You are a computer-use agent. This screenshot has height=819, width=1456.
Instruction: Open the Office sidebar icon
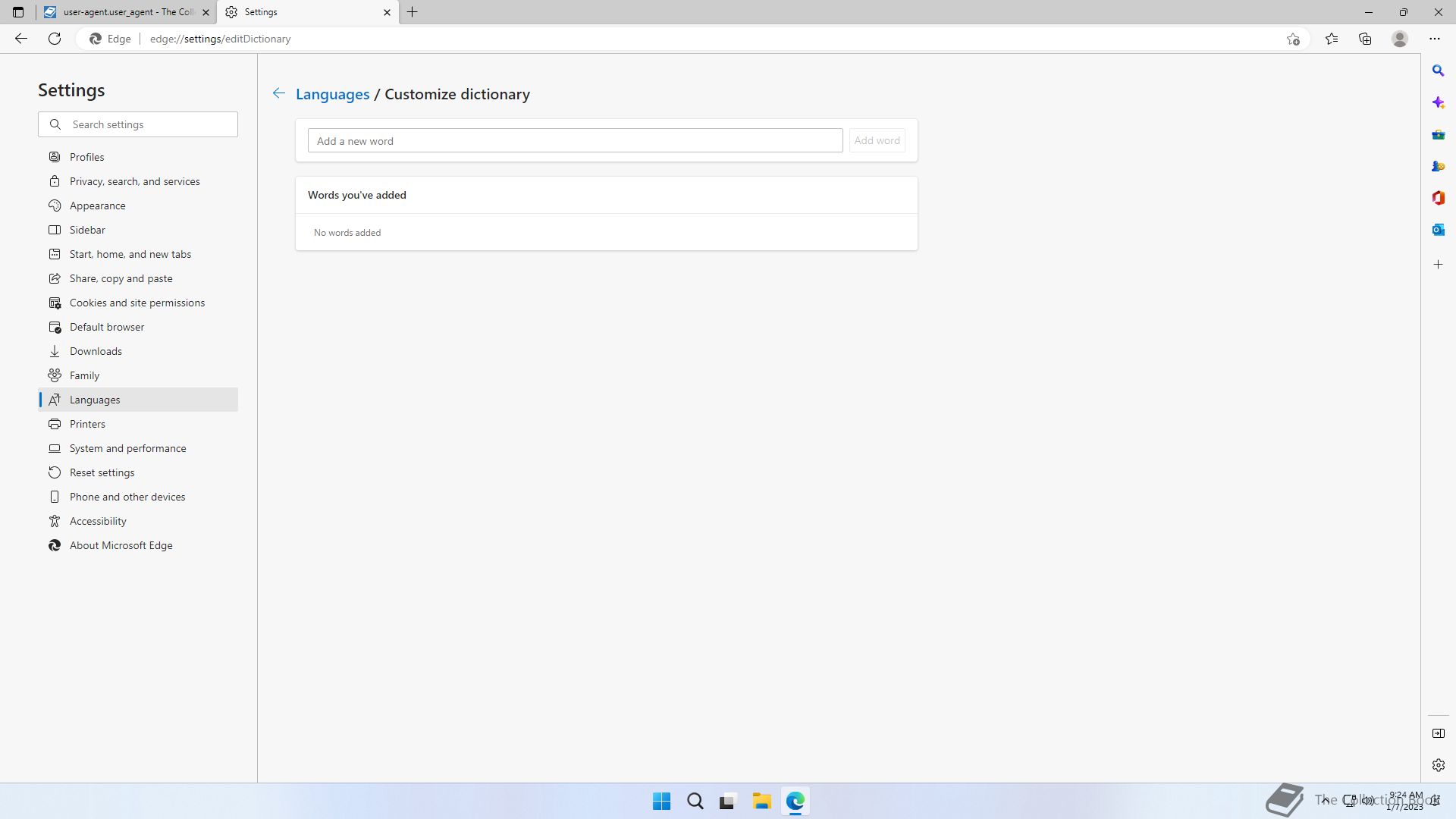[x=1438, y=198]
